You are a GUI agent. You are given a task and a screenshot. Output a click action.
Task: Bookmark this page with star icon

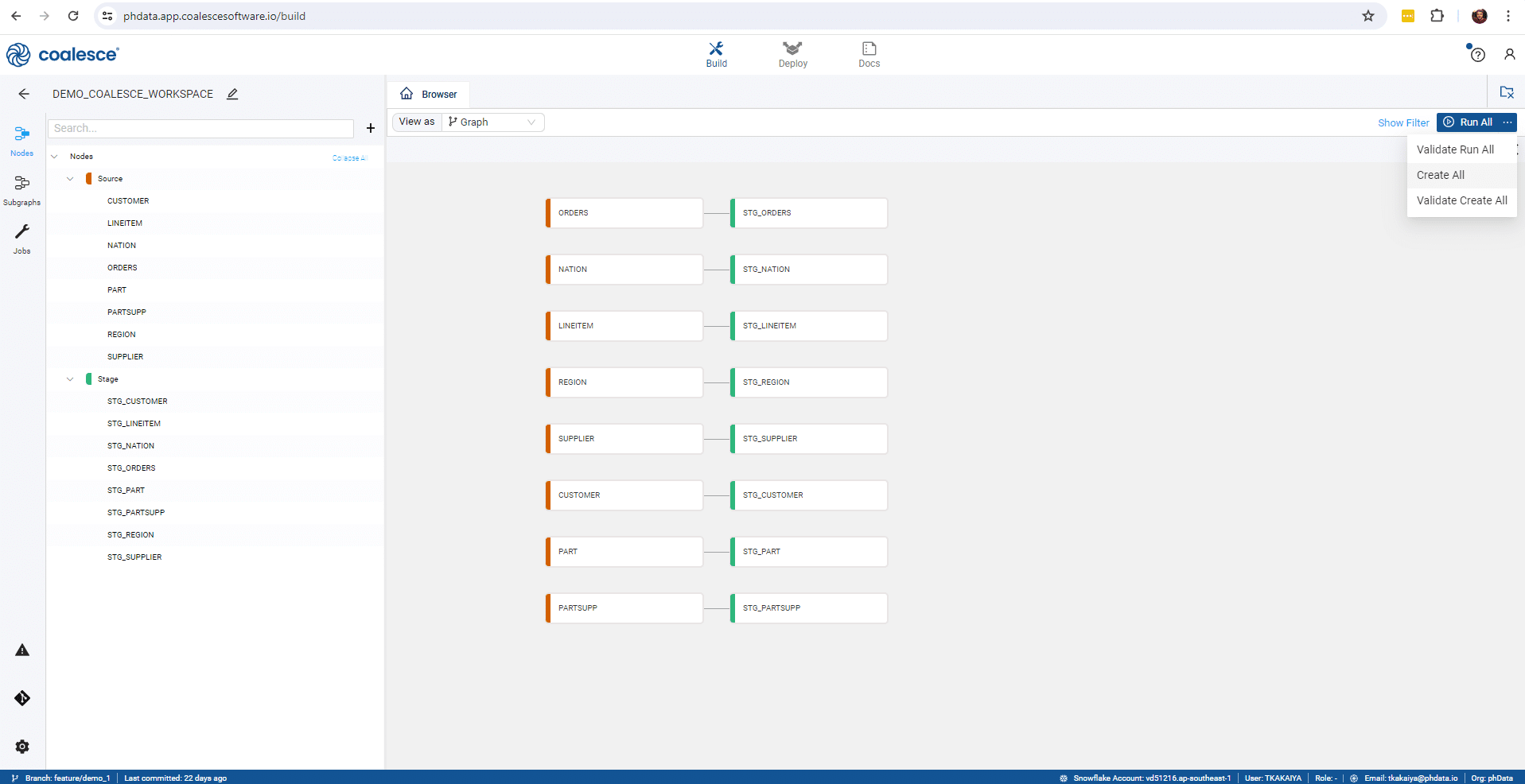pos(1368,16)
